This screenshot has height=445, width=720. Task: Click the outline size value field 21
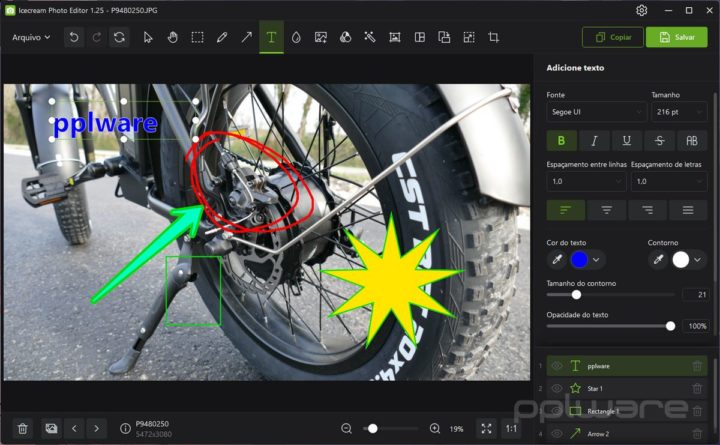click(696, 295)
